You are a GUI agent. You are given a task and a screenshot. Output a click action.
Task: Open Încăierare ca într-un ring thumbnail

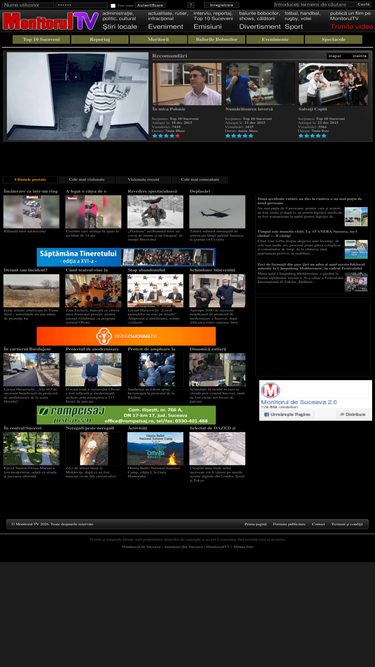31,212
